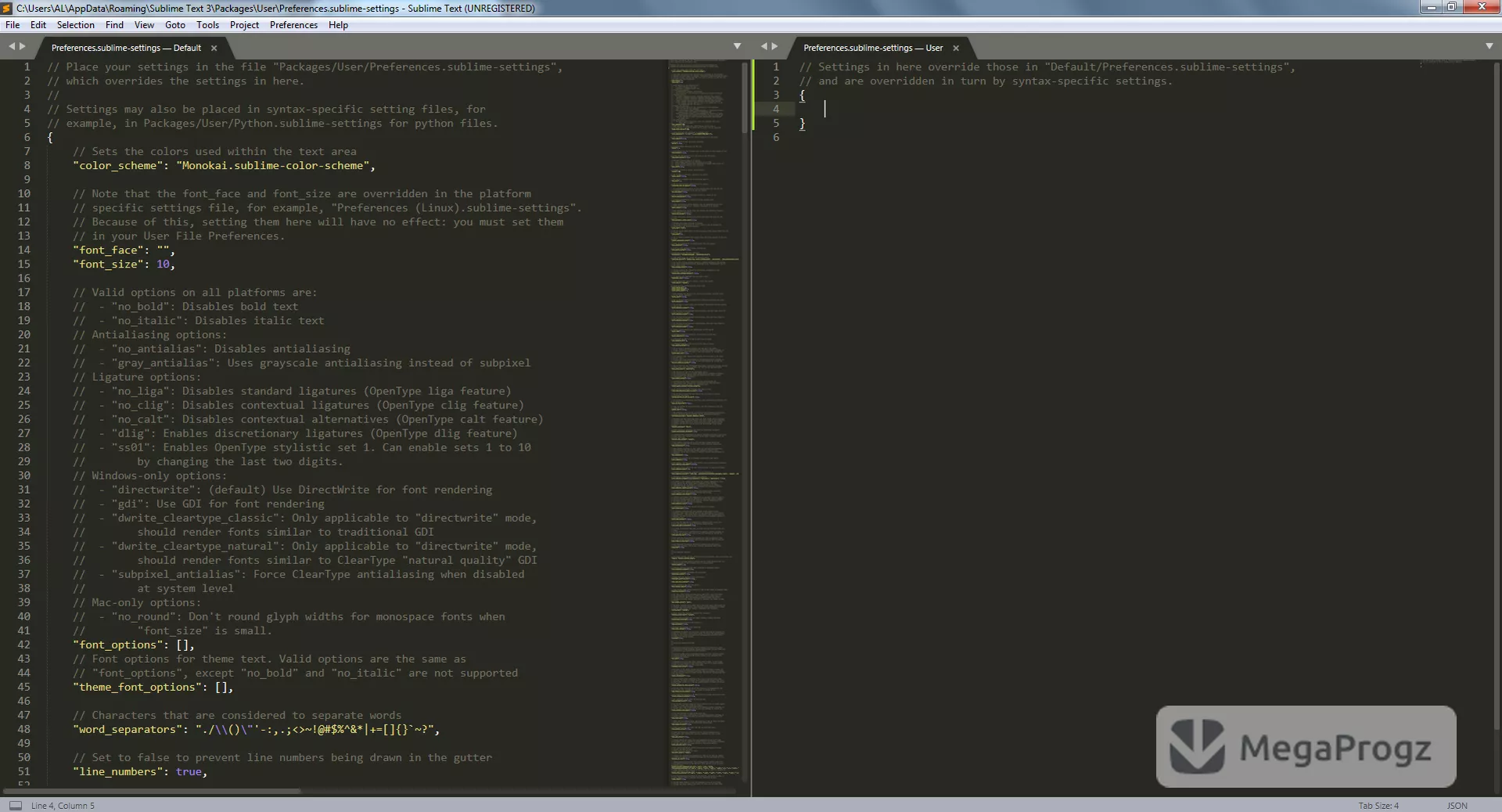Viewport: 1502px width, 812px height.
Task: Click the Tab Size: 4 indicator
Action: (x=1378, y=805)
